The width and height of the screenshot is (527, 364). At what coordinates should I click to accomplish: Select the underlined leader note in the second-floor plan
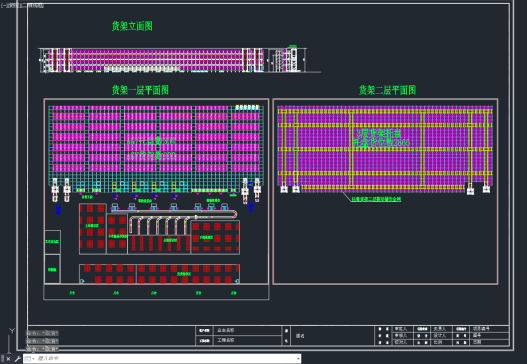[x=376, y=199]
